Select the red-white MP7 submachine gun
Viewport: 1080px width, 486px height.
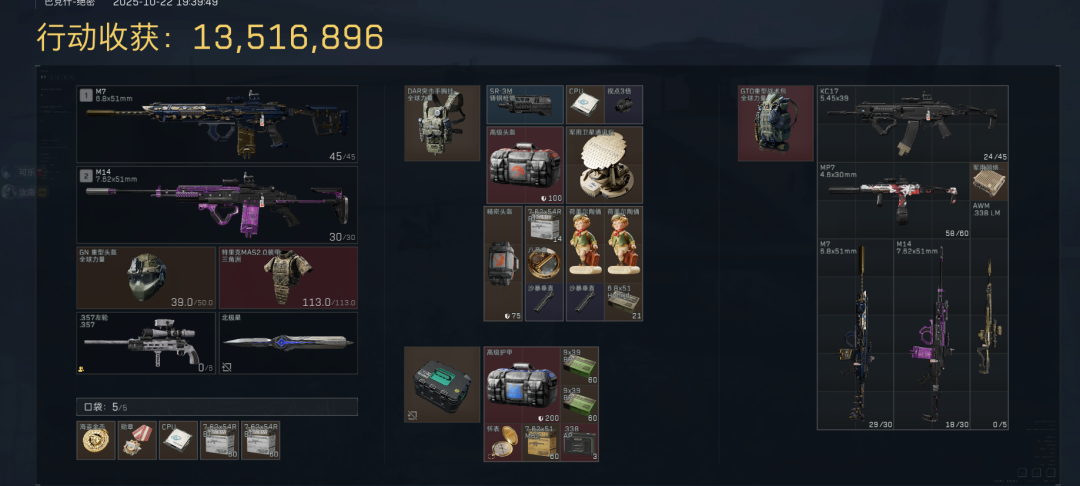893,200
